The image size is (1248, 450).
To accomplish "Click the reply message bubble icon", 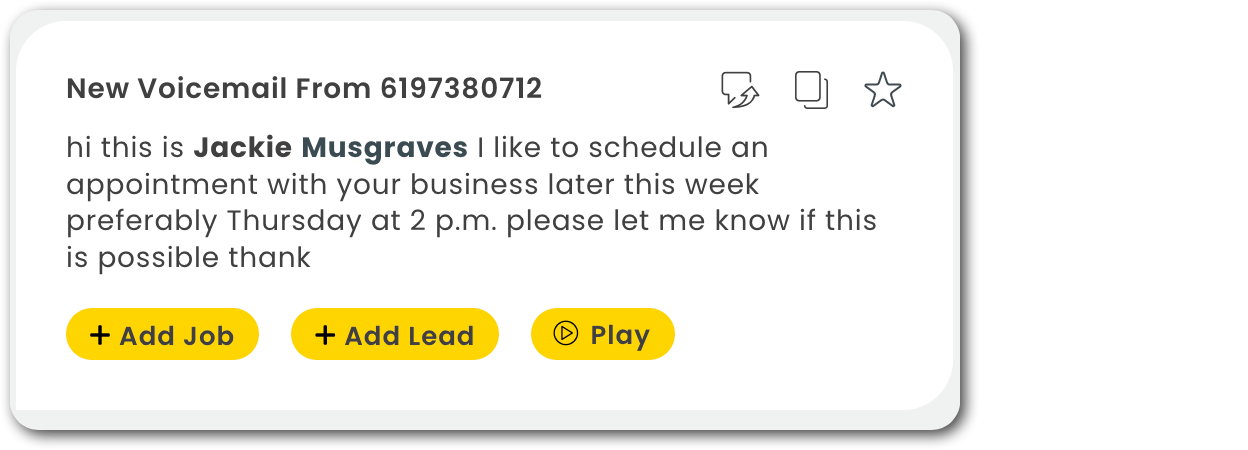I will pyautogui.click(x=740, y=90).
